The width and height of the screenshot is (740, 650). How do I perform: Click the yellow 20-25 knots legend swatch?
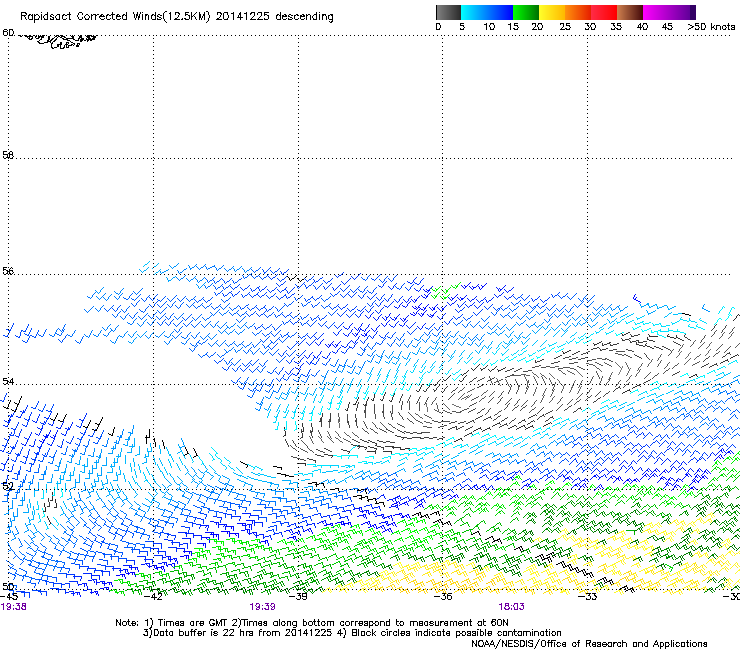pos(552,12)
